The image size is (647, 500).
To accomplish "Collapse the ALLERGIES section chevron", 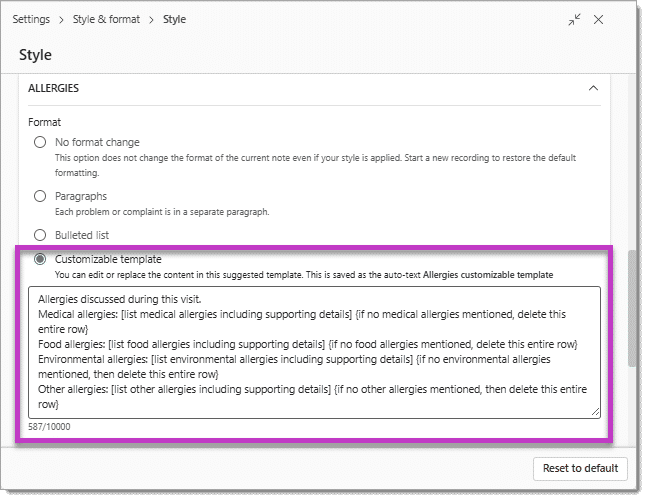I will click(x=594, y=88).
